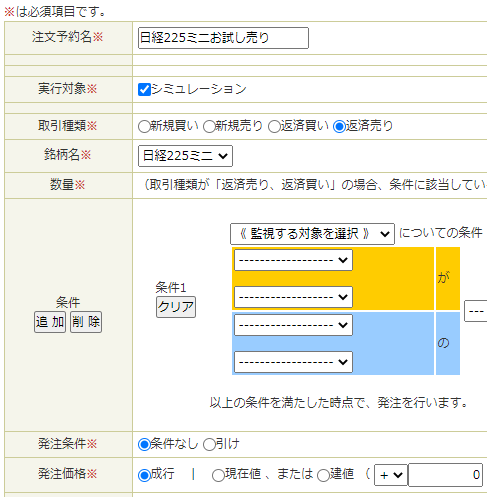Open the 監視する対象を選択 dropdown
The height and width of the screenshot is (497, 487).
pyautogui.click(x=312, y=234)
